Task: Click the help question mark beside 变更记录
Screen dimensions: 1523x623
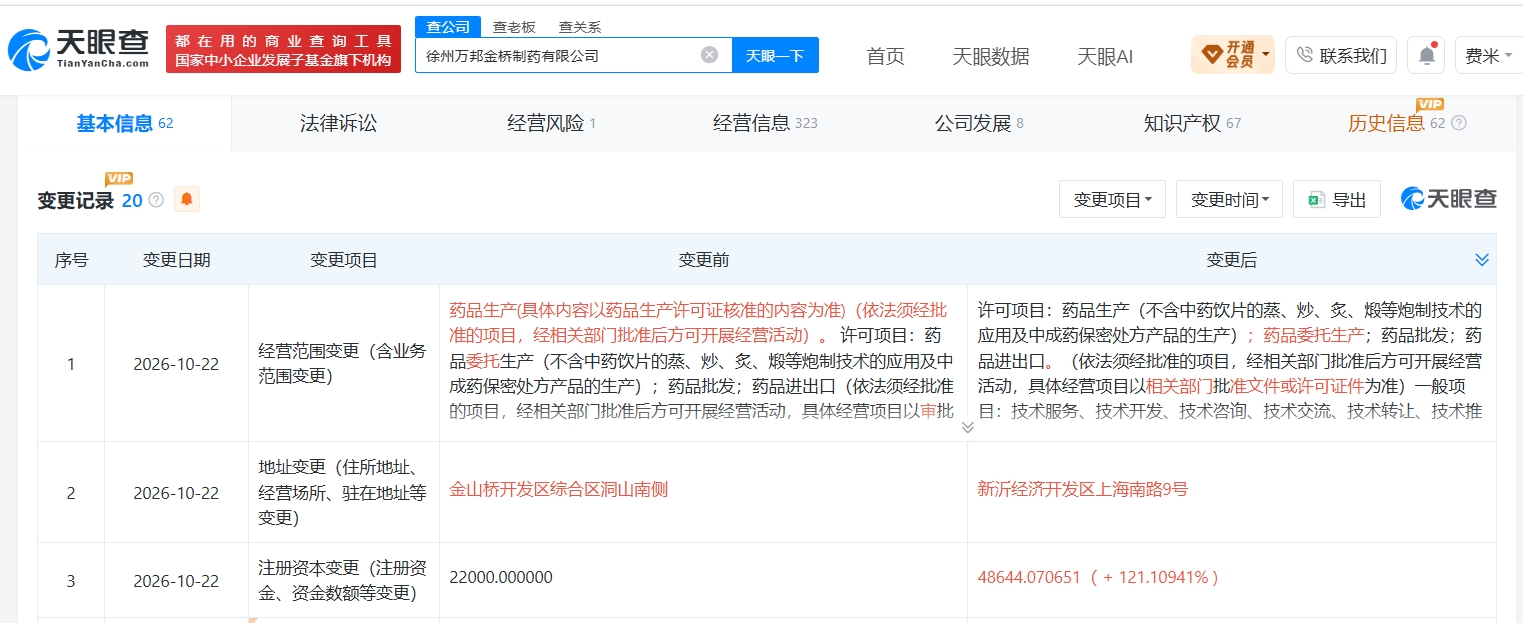Action: tap(156, 200)
